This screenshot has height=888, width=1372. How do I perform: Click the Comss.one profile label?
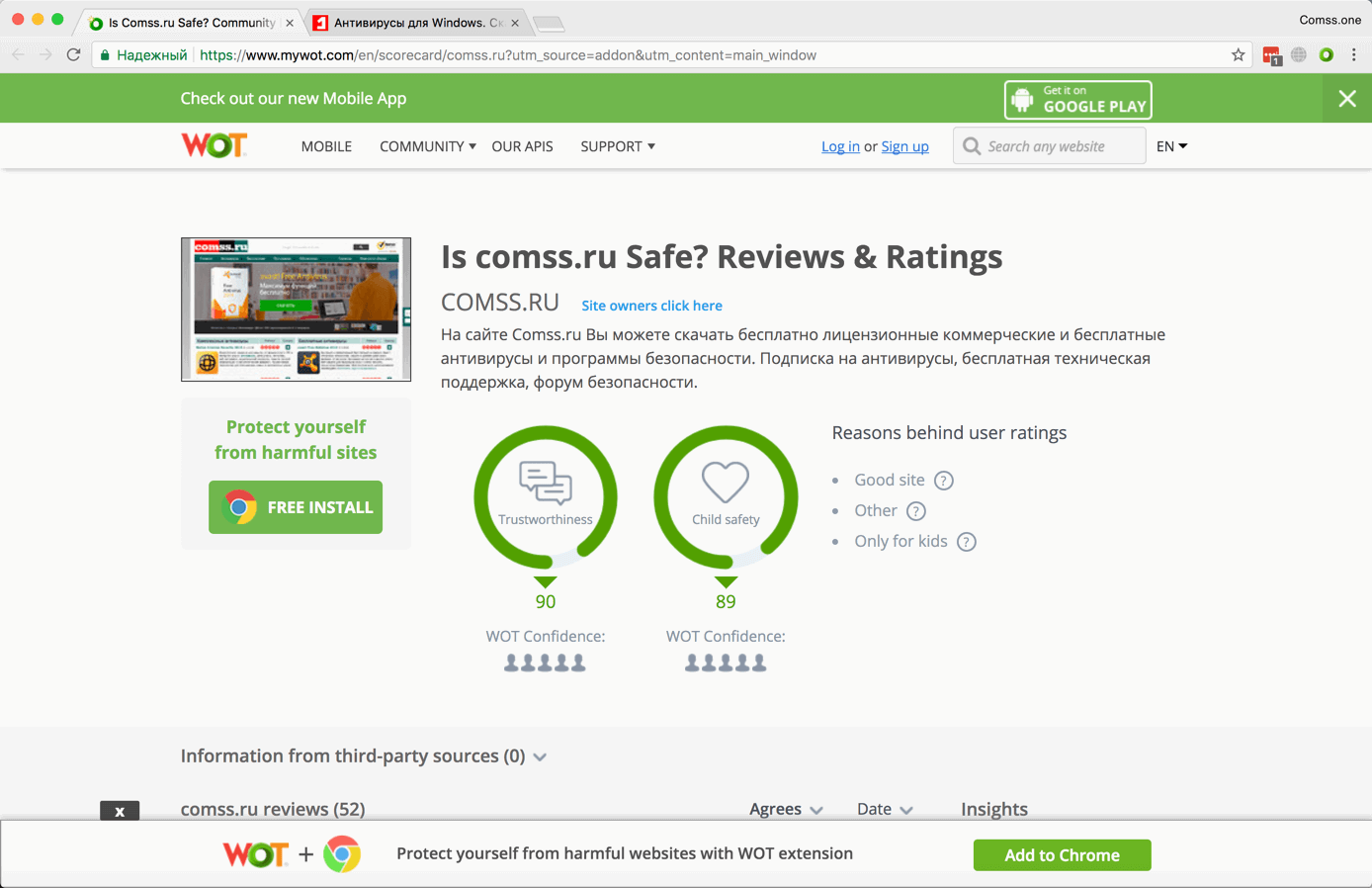[x=1330, y=20]
